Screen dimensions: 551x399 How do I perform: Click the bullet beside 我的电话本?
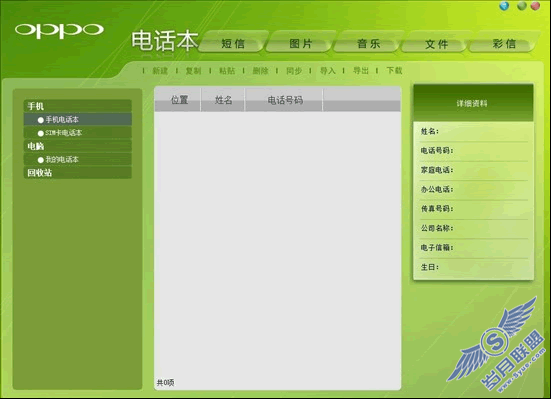click(x=40, y=160)
